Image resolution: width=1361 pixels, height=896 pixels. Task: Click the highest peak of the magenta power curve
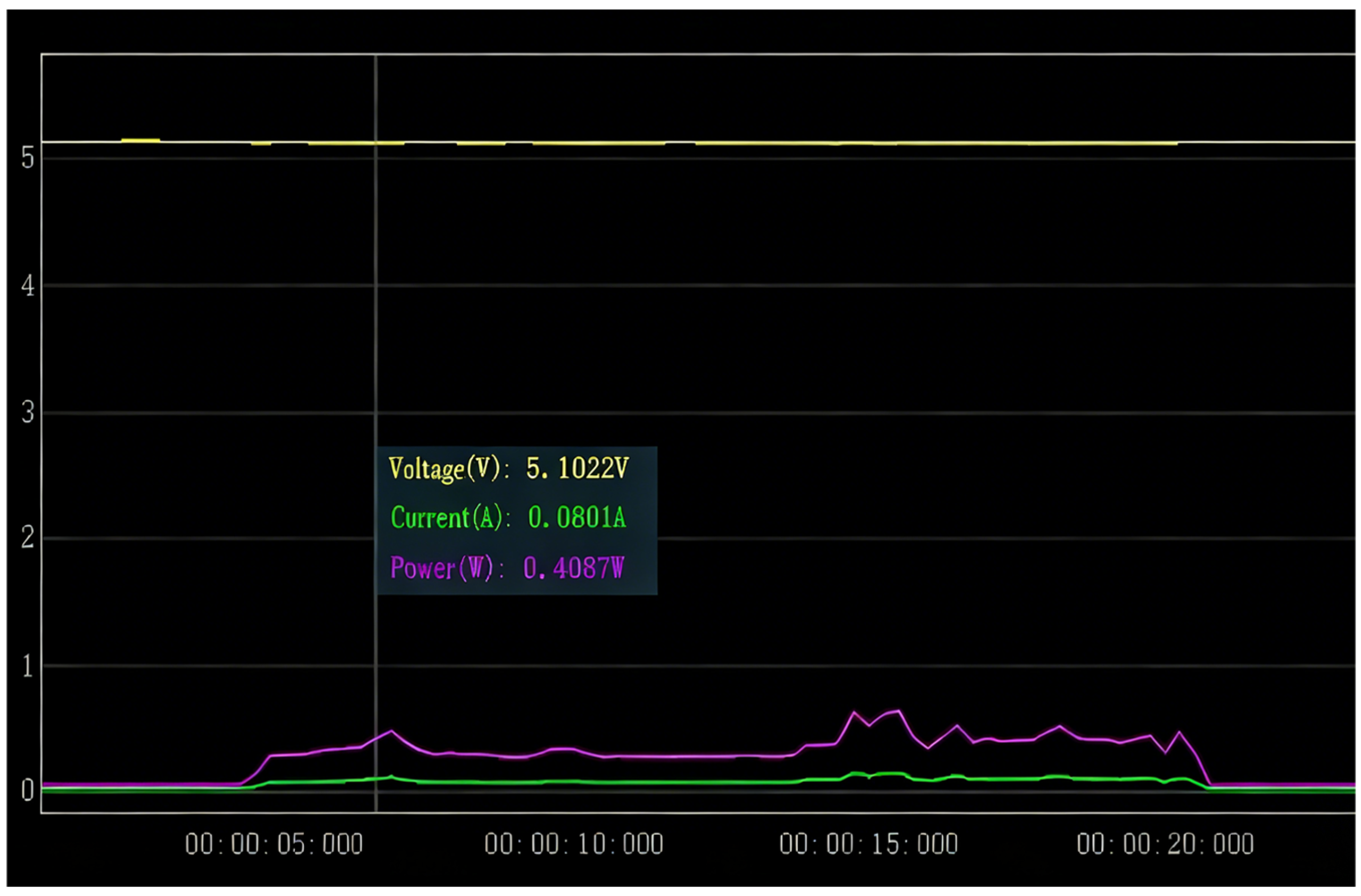coord(900,711)
